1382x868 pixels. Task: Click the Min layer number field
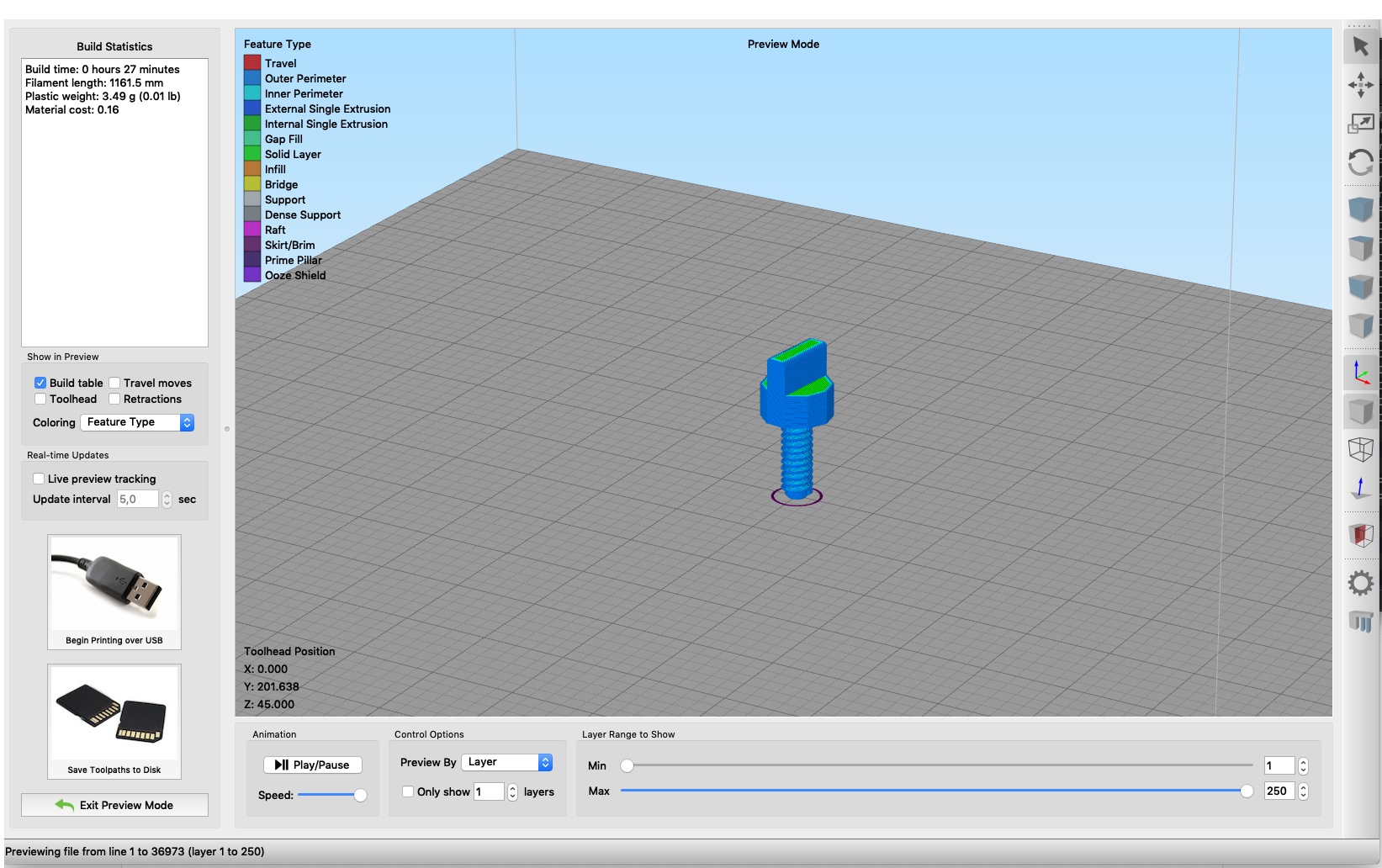click(x=1279, y=765)
